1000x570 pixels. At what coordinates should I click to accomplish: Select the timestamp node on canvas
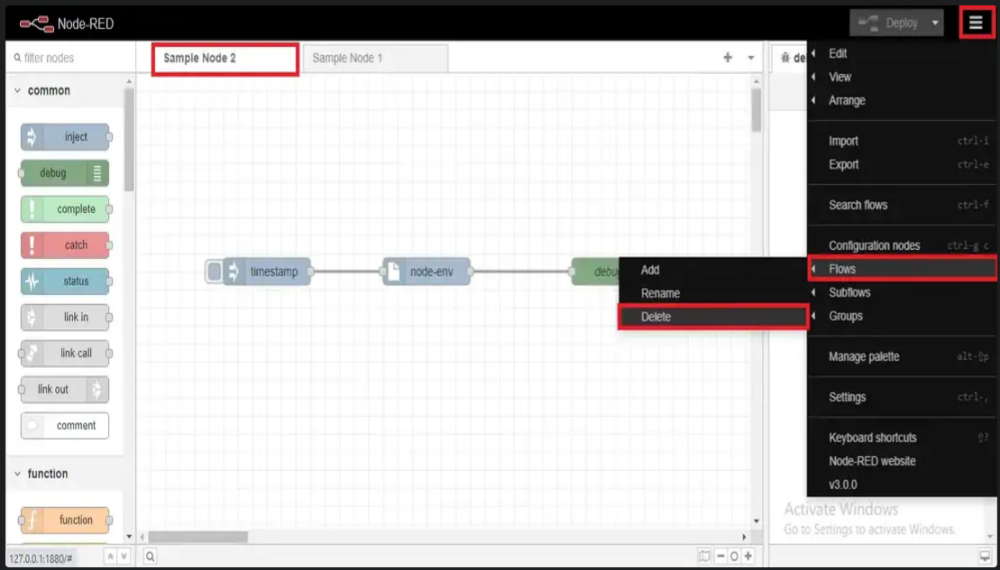(x=267, y=272)
